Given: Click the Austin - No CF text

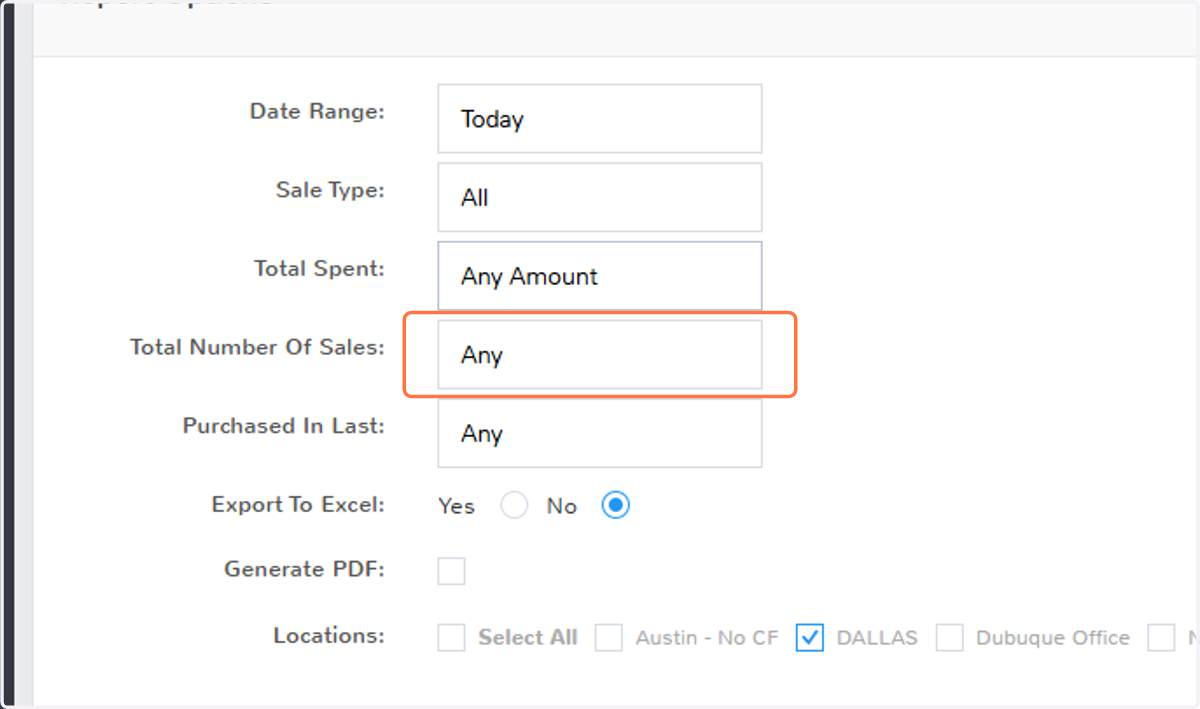Looking at the screenshot, I should 707,637.
